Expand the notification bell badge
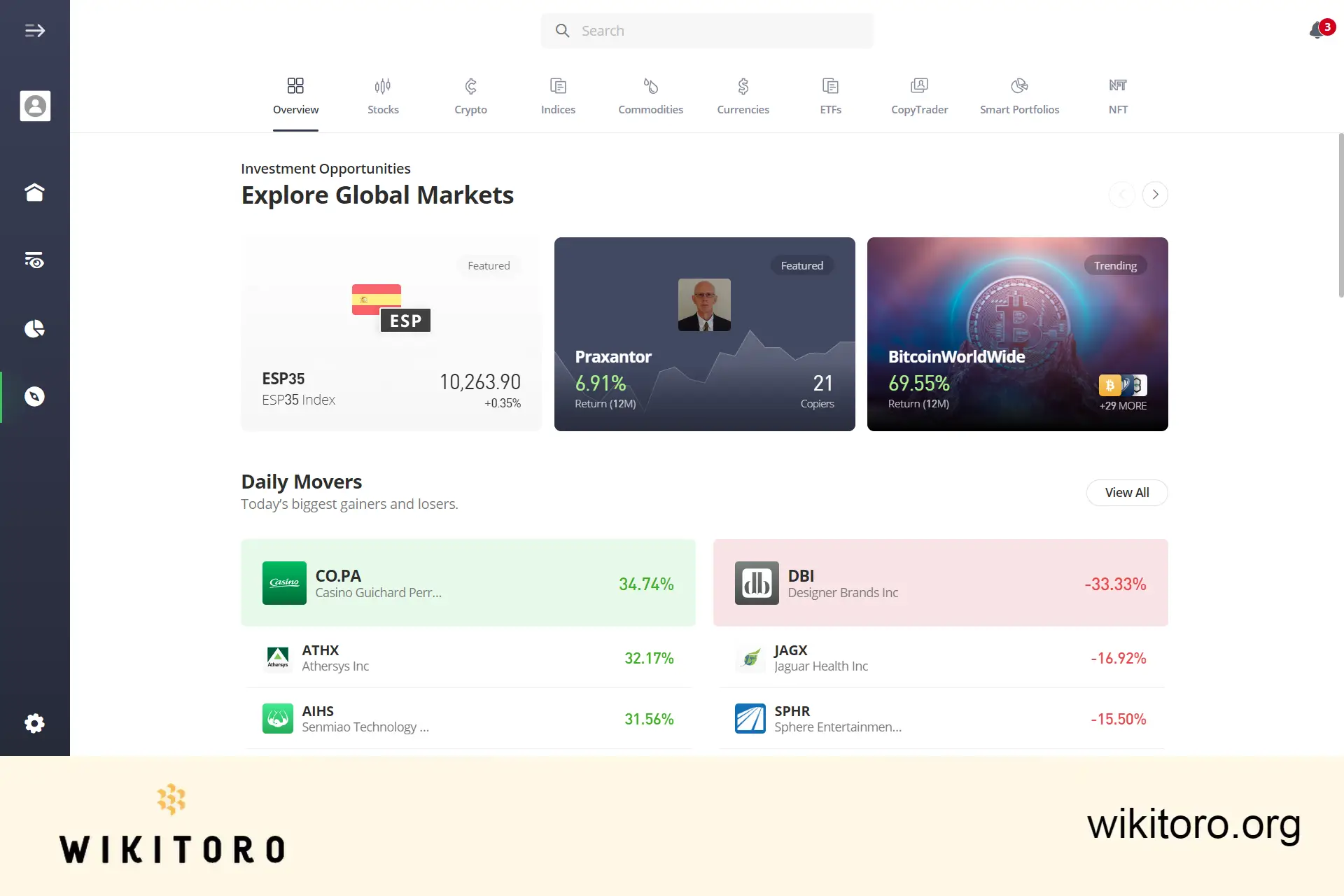Screen dimensions: 1344x896 [x=1327, y=27]
